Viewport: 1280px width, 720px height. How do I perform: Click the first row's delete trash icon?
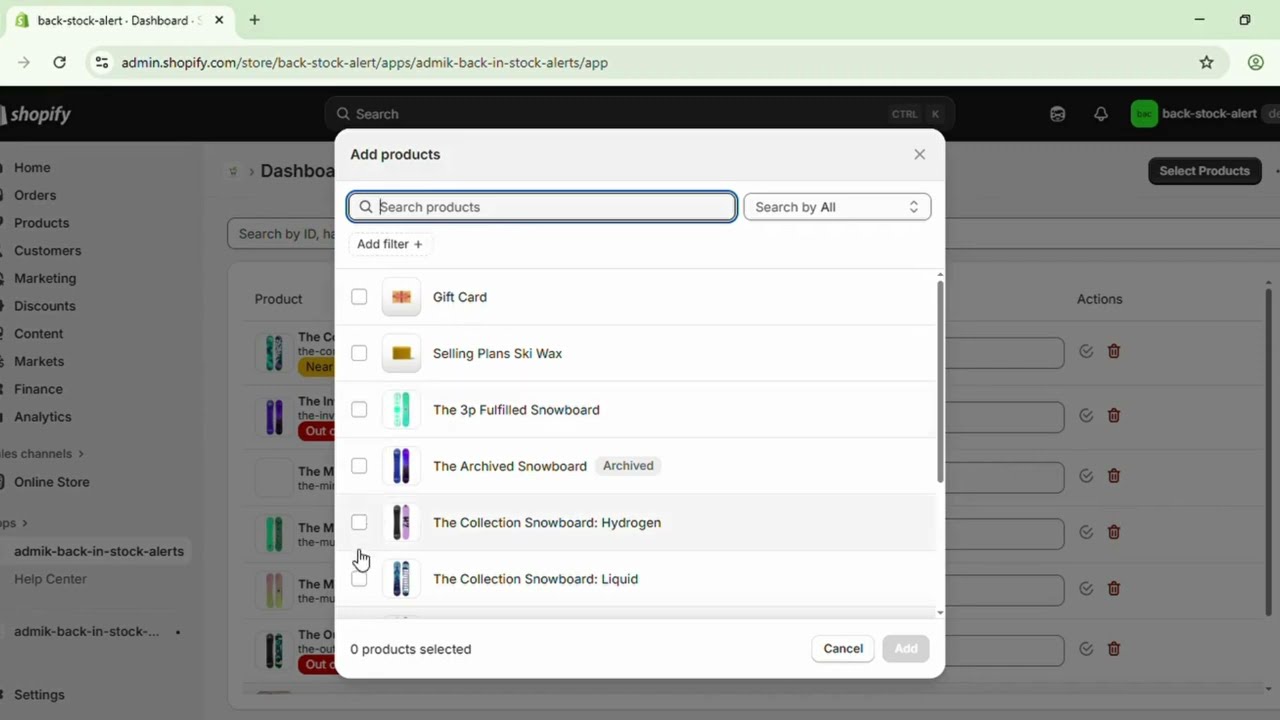click(1114, 352)
